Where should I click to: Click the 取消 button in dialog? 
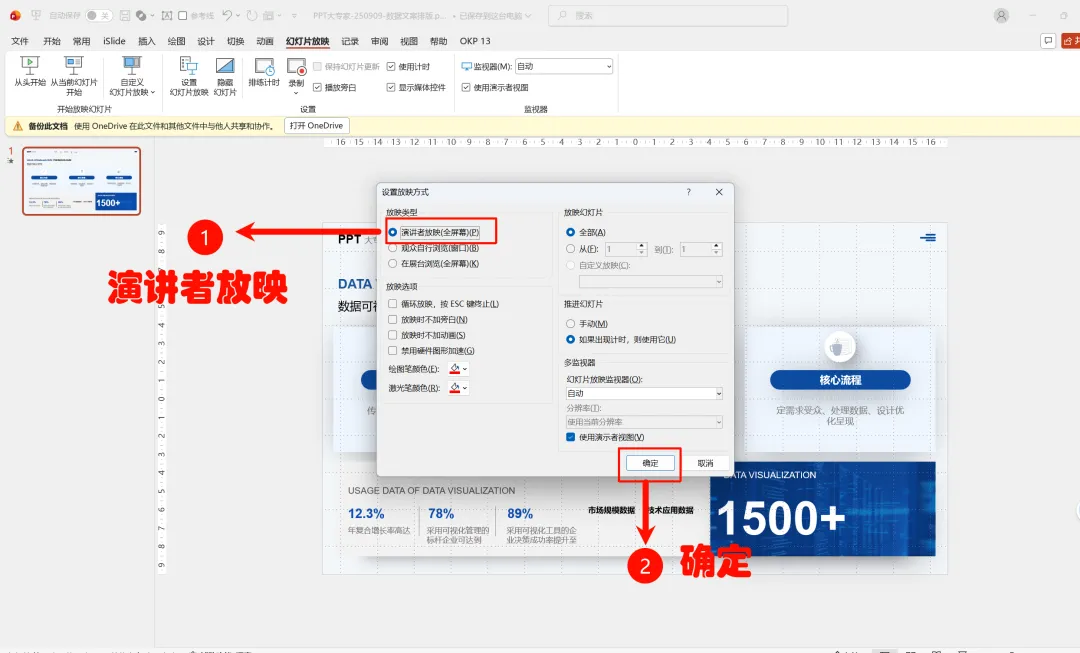705,464
